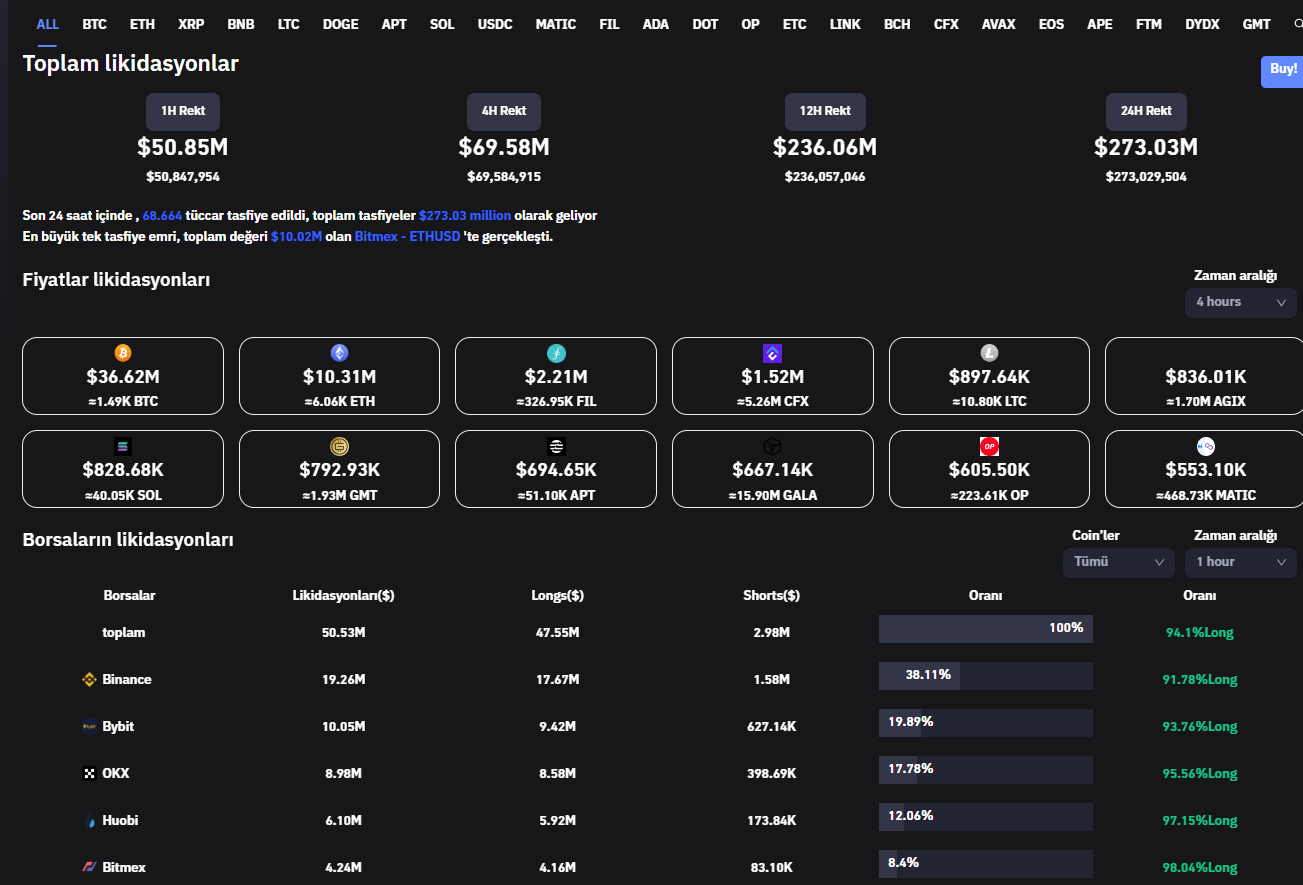Select the 1H Rekt timeframe button
The image size is (1303, 885).
(x=183, y=111)
